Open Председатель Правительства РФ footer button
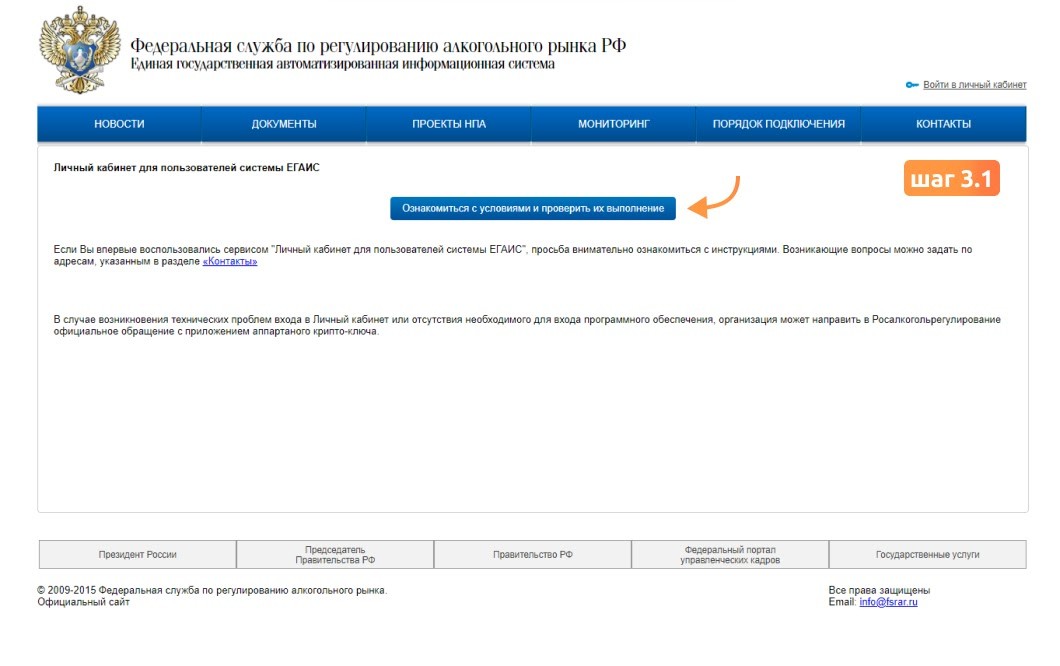Image resolution: width=1060 pixels, height=666 pixels. coord(335,554)
